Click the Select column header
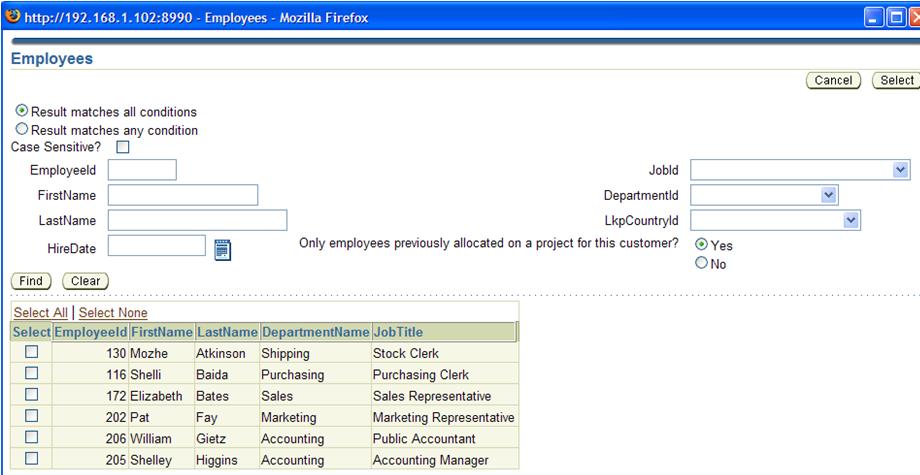The width and height of the screenshot is (920, 475). pyautogui.click(x=32, y=332)
